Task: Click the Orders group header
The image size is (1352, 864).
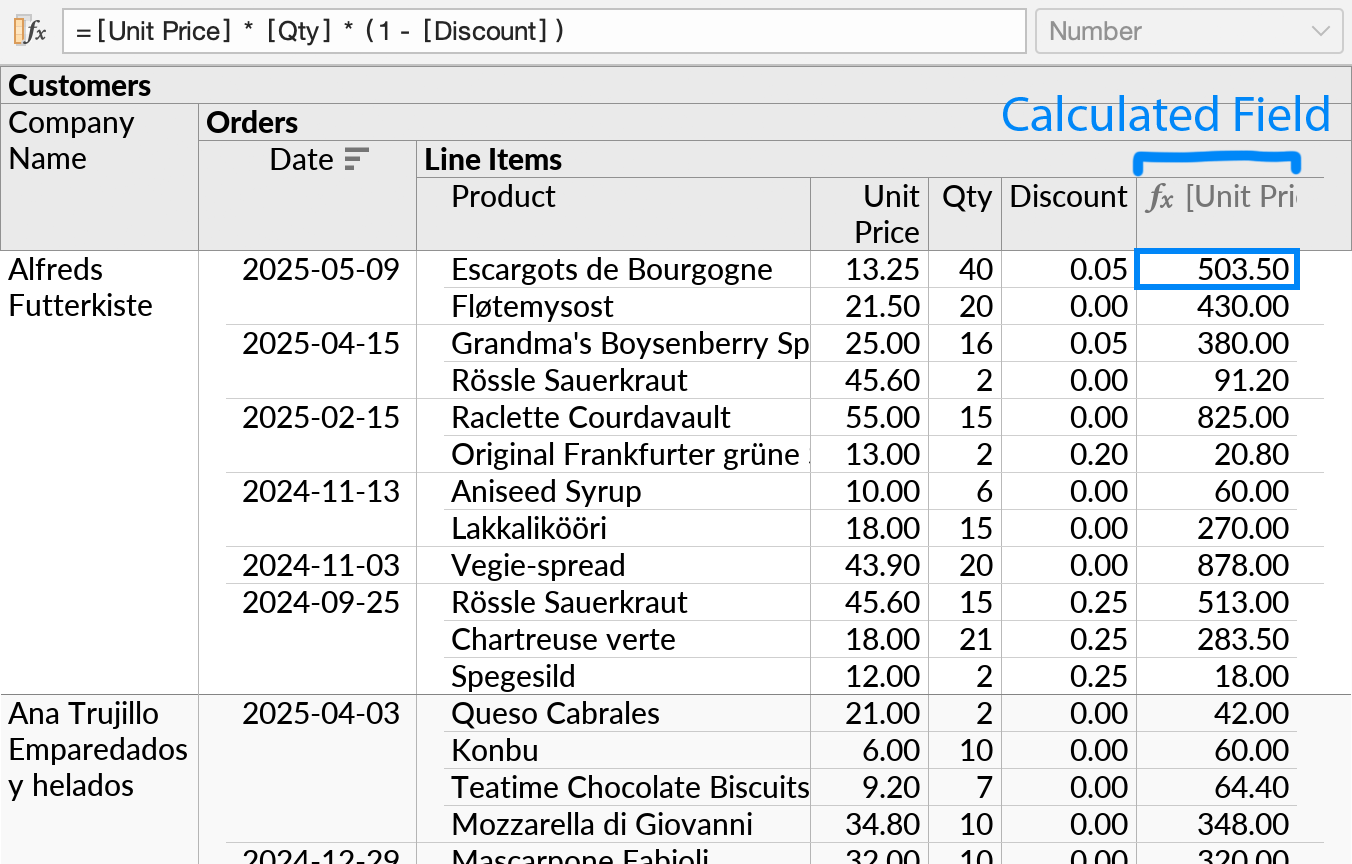Action: 251,122
